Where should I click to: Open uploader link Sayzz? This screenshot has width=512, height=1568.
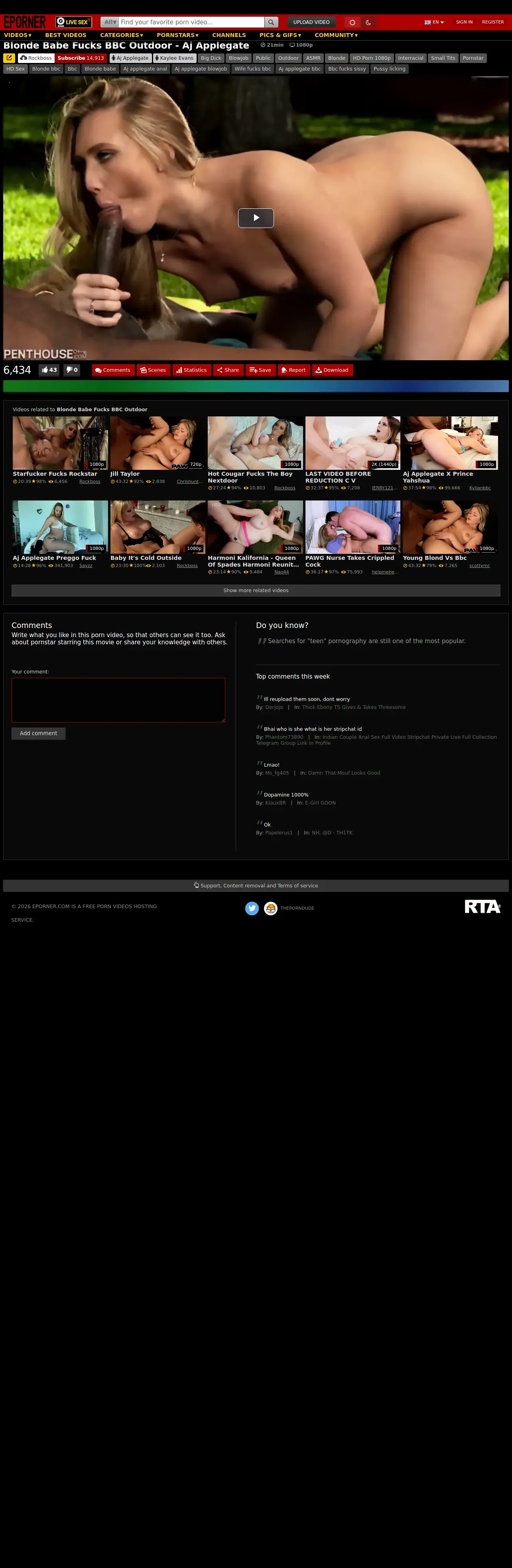click(86, 565)
